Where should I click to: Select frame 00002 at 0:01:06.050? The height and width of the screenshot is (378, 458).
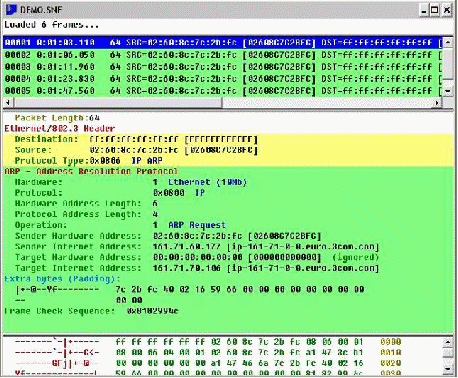[x=223, y=54]
